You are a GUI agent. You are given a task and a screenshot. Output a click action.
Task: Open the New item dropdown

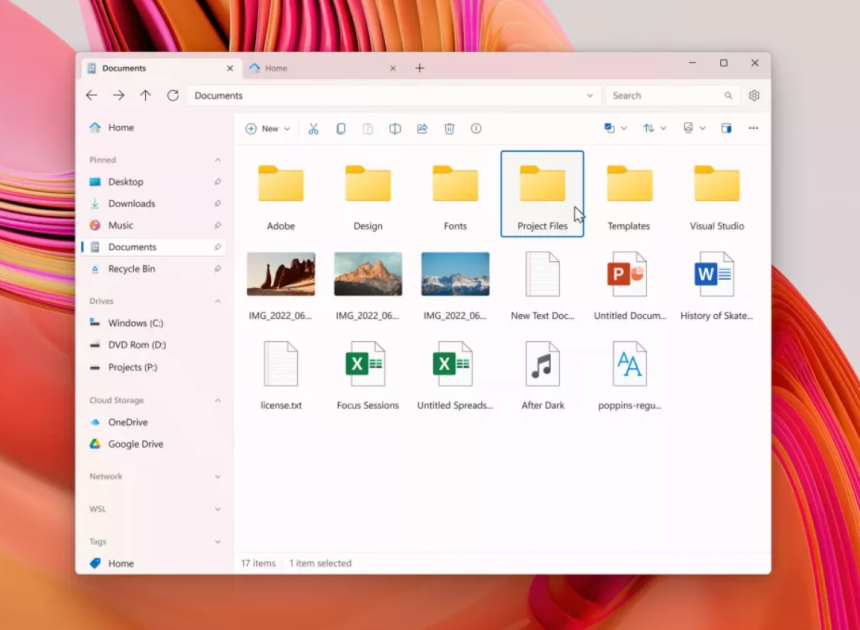(268, 129)
